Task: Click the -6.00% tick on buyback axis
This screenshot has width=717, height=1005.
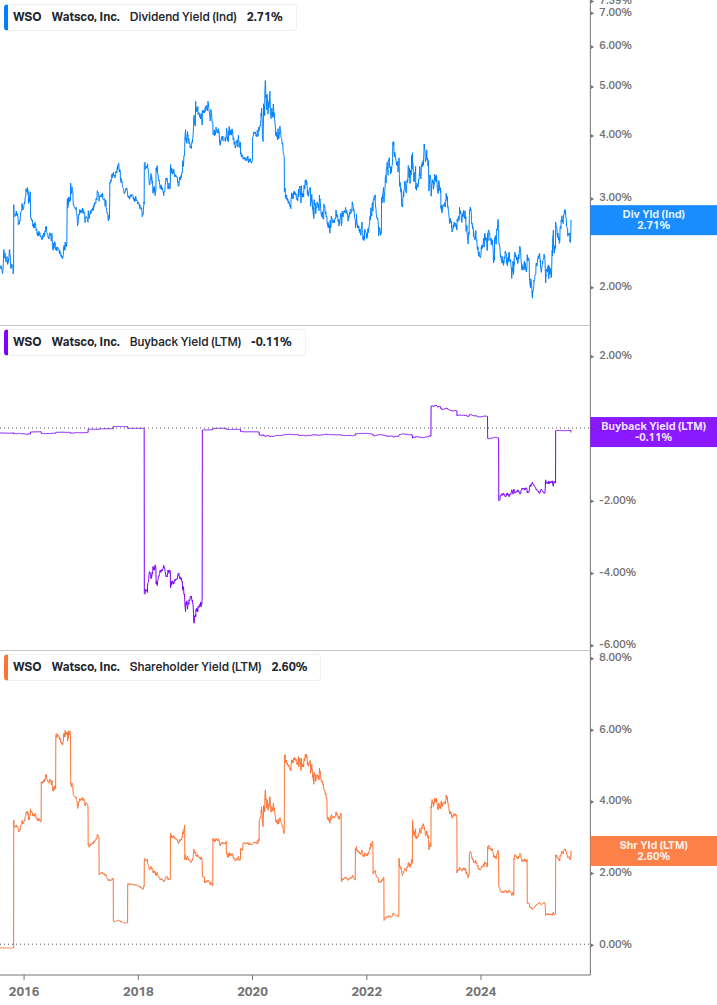Action: 617,644
